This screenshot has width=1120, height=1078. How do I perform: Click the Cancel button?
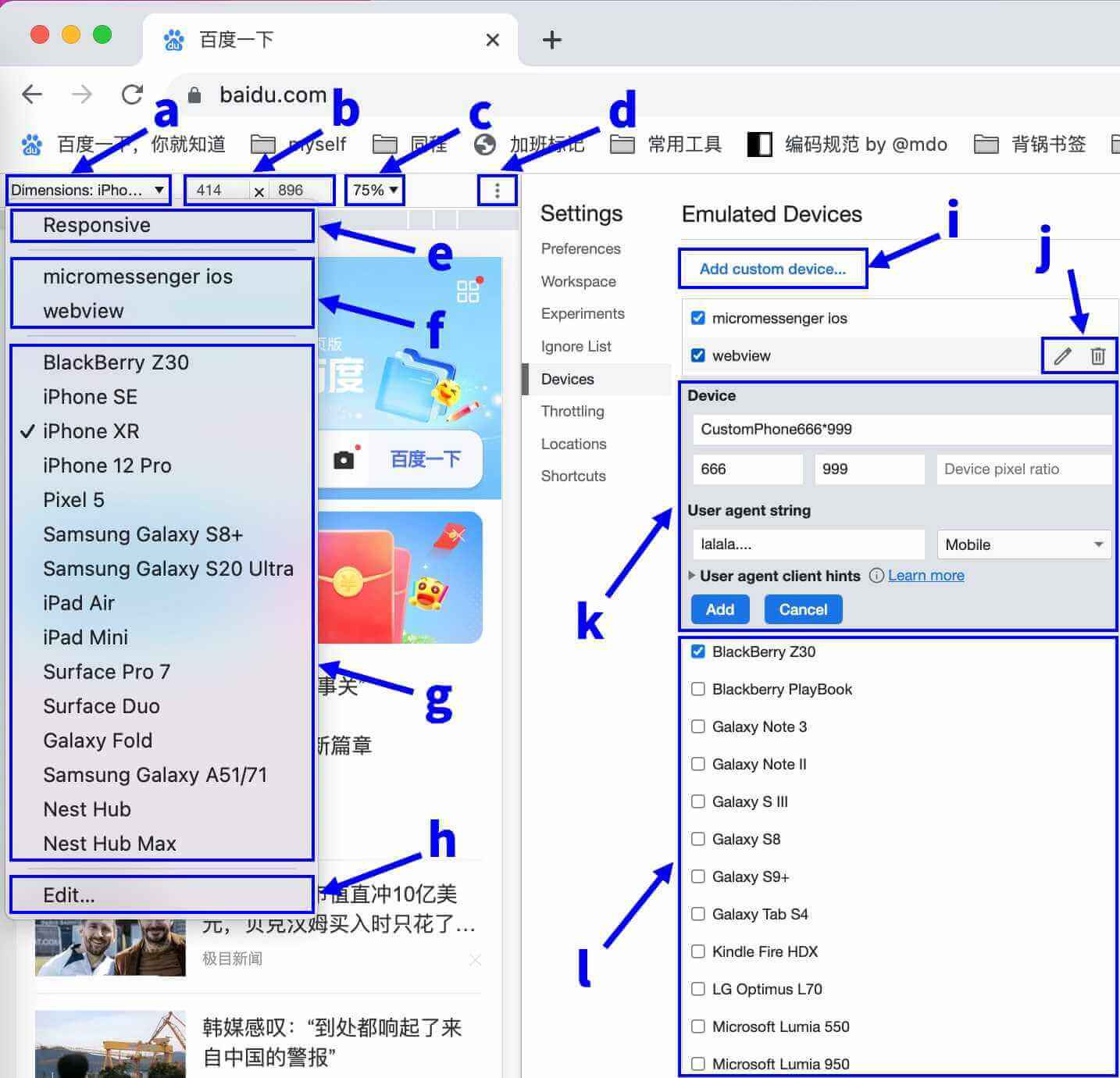click(x=803, y=609)
